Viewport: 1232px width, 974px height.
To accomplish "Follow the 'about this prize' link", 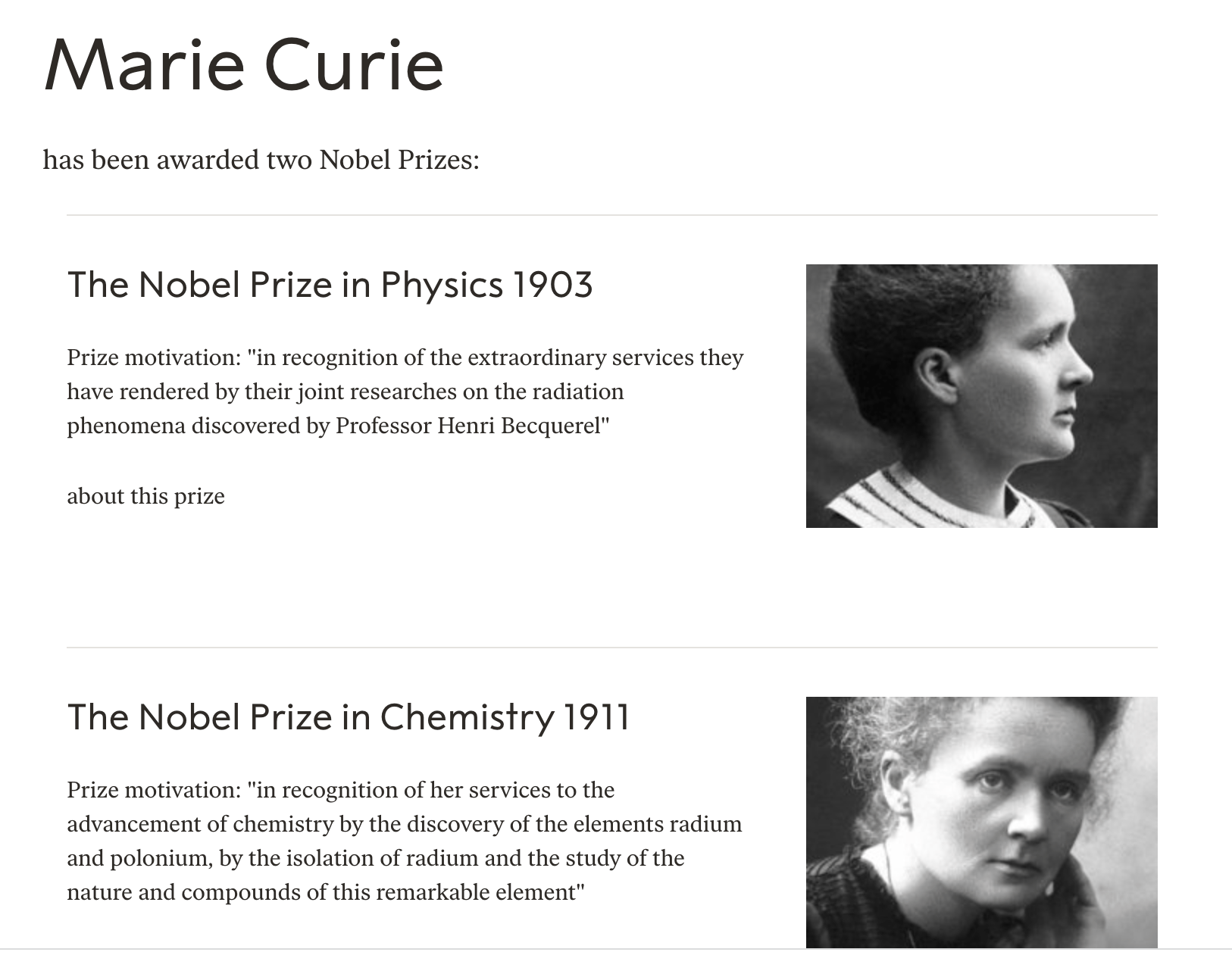I will pyautogui.click(x=145, y=496).
